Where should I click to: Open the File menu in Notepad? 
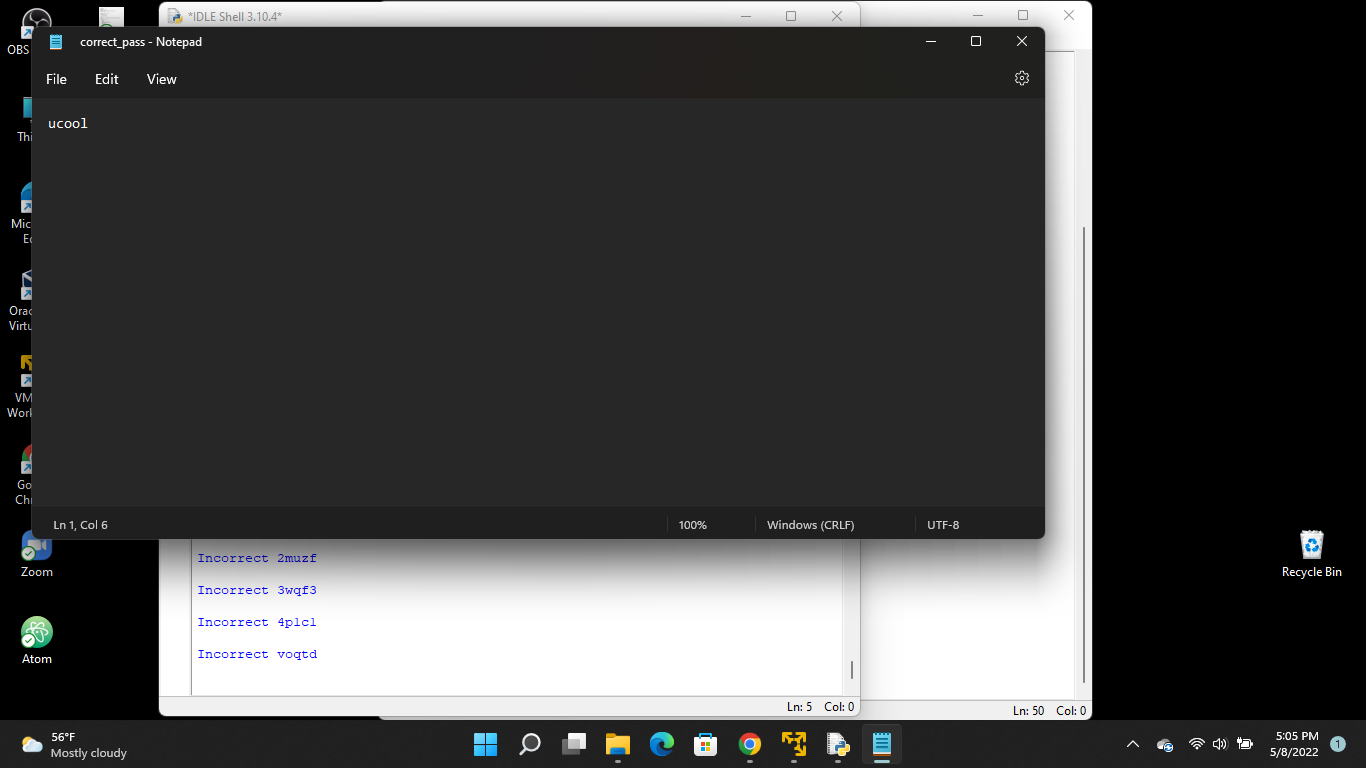pyautogui.click(x=56, y=79)
